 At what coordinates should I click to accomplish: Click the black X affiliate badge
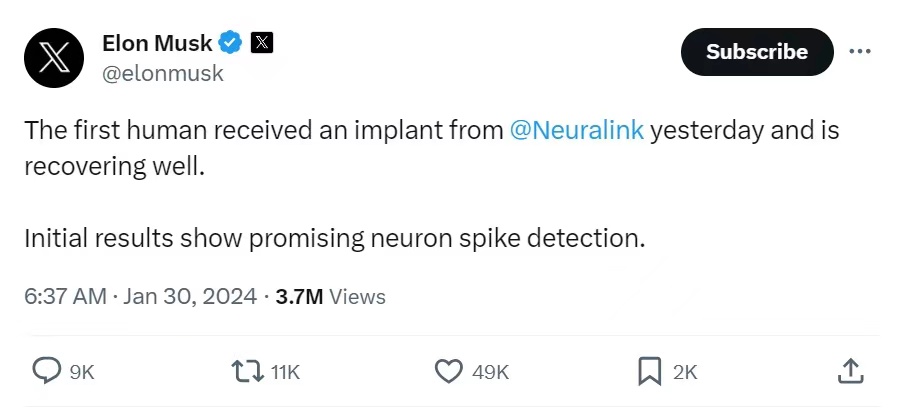[x=262, y=43]
